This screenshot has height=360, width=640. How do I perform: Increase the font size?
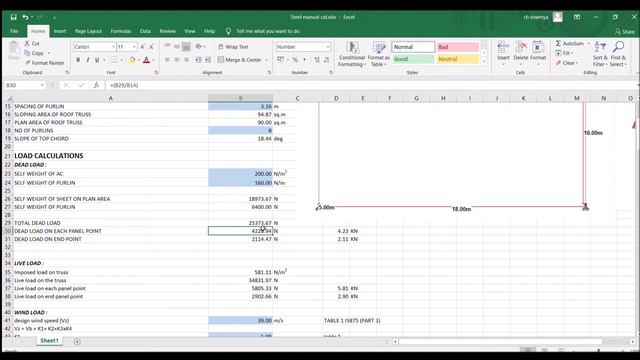tap(142, 47)
